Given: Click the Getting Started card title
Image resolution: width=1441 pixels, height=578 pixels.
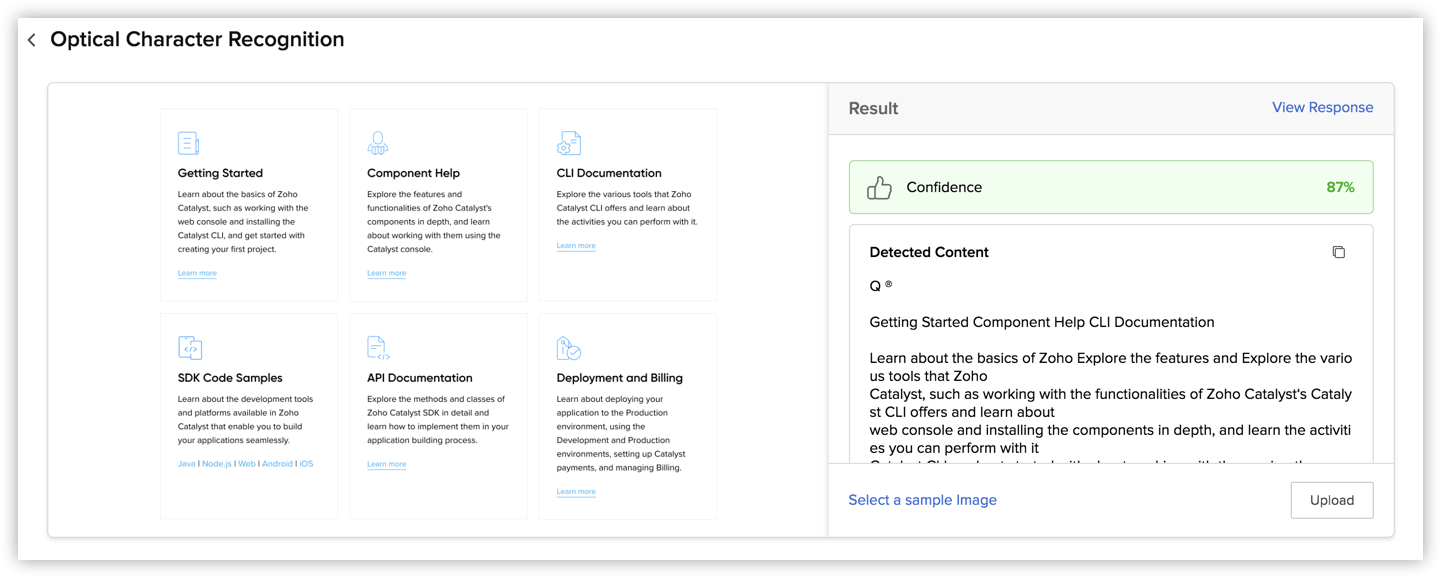Looking at the screenshot, I should 220,173.
